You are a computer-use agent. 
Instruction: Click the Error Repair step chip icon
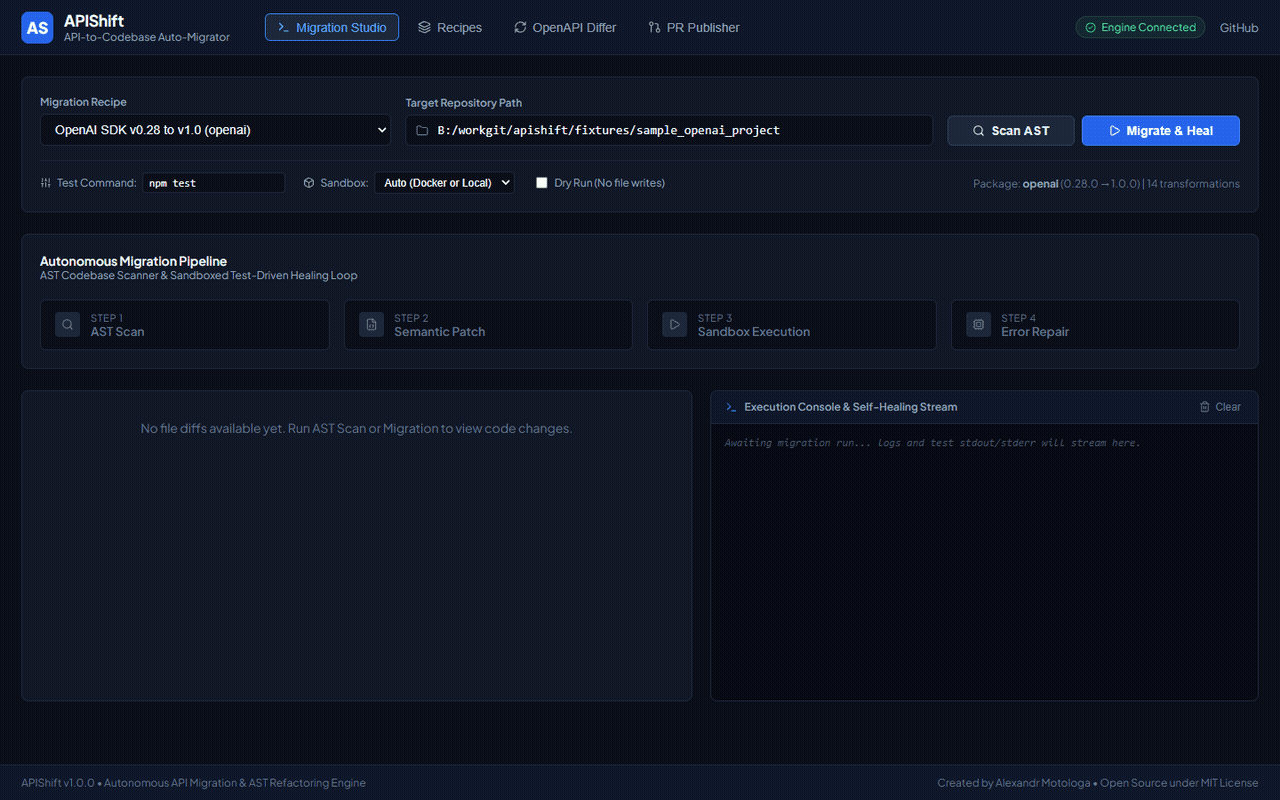pyautogui.click(x=978, y=325)
